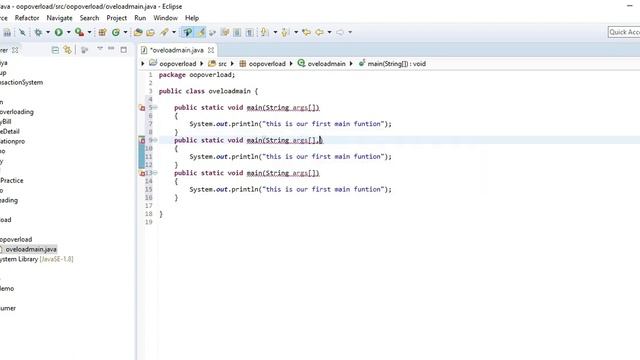The image size is (640, 360).
Task: Open the Window menu
Action: click(x=165, y=18)
